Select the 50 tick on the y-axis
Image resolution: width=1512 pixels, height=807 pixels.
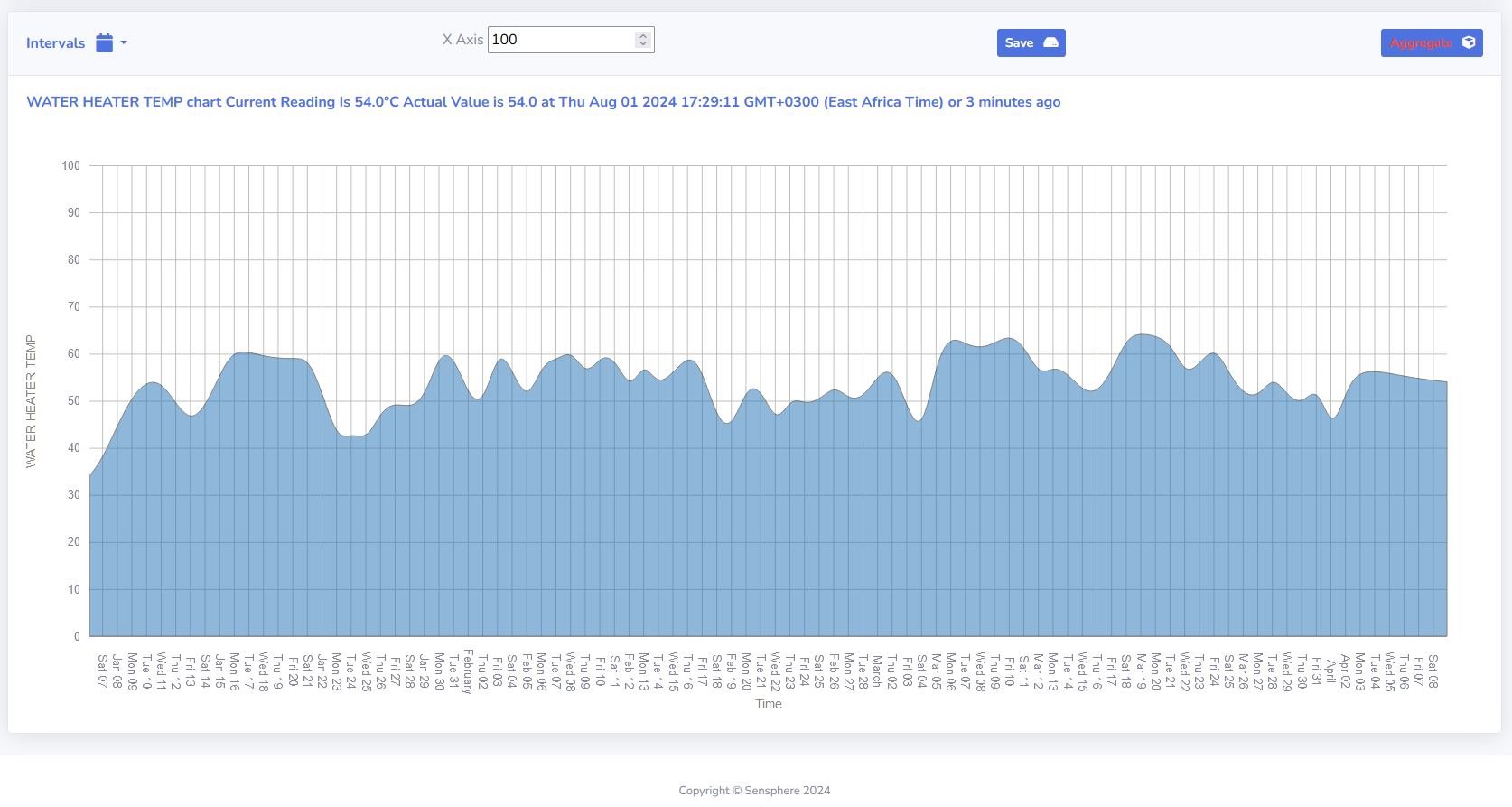[x=73, y=401]
